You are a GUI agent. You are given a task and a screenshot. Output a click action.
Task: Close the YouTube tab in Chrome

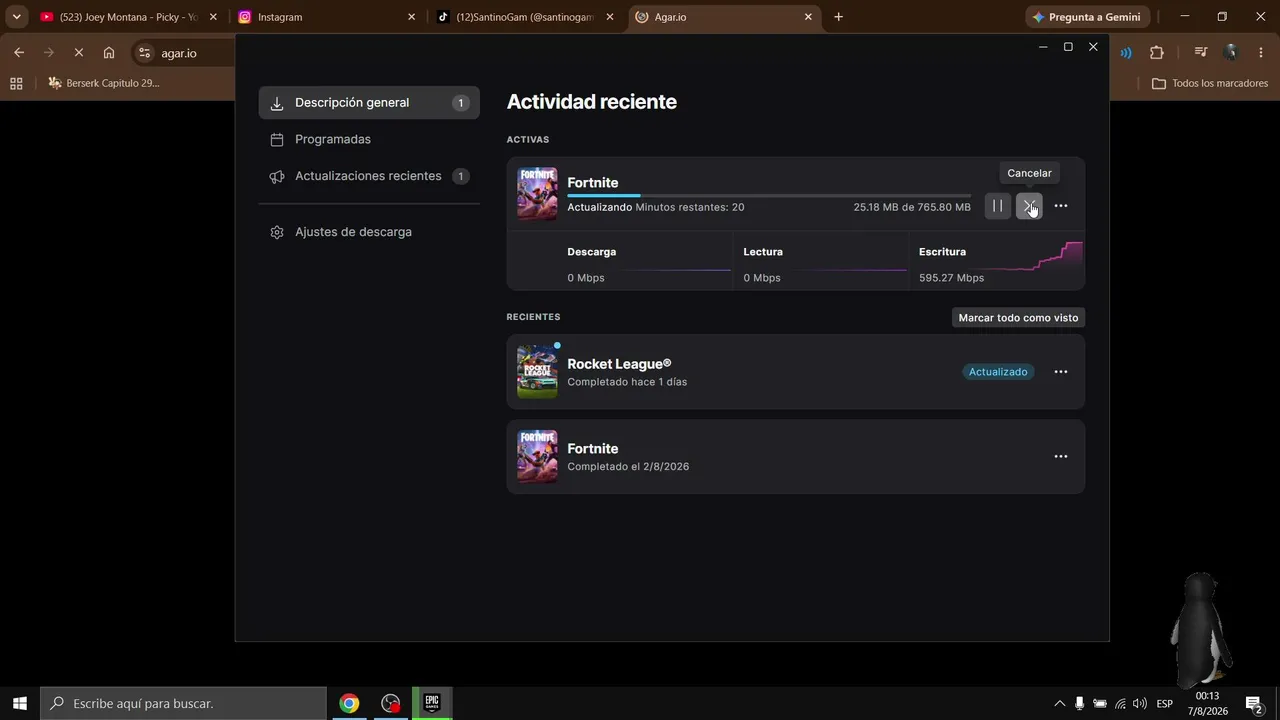pos(213,17)
